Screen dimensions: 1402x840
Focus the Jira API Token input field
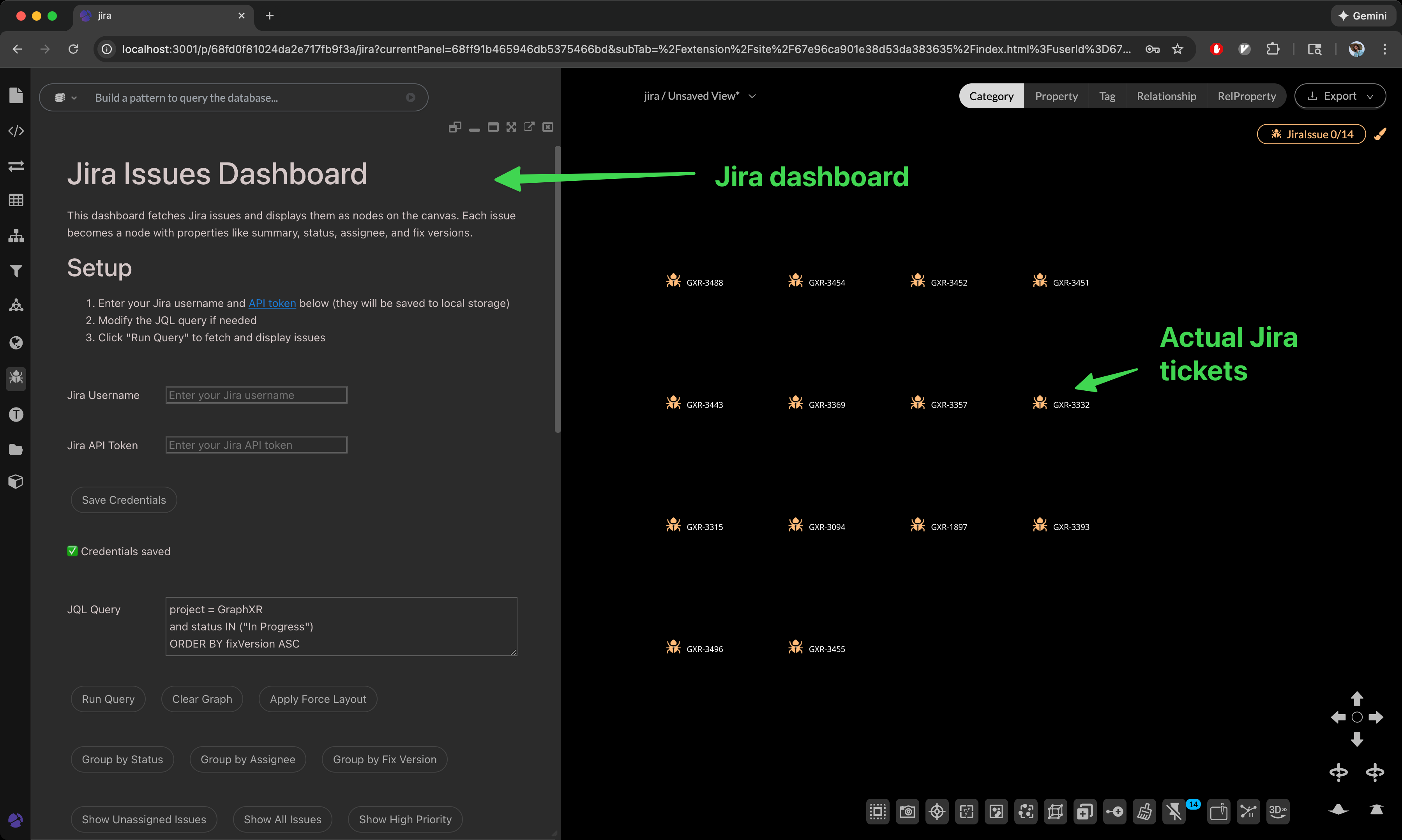256,445
